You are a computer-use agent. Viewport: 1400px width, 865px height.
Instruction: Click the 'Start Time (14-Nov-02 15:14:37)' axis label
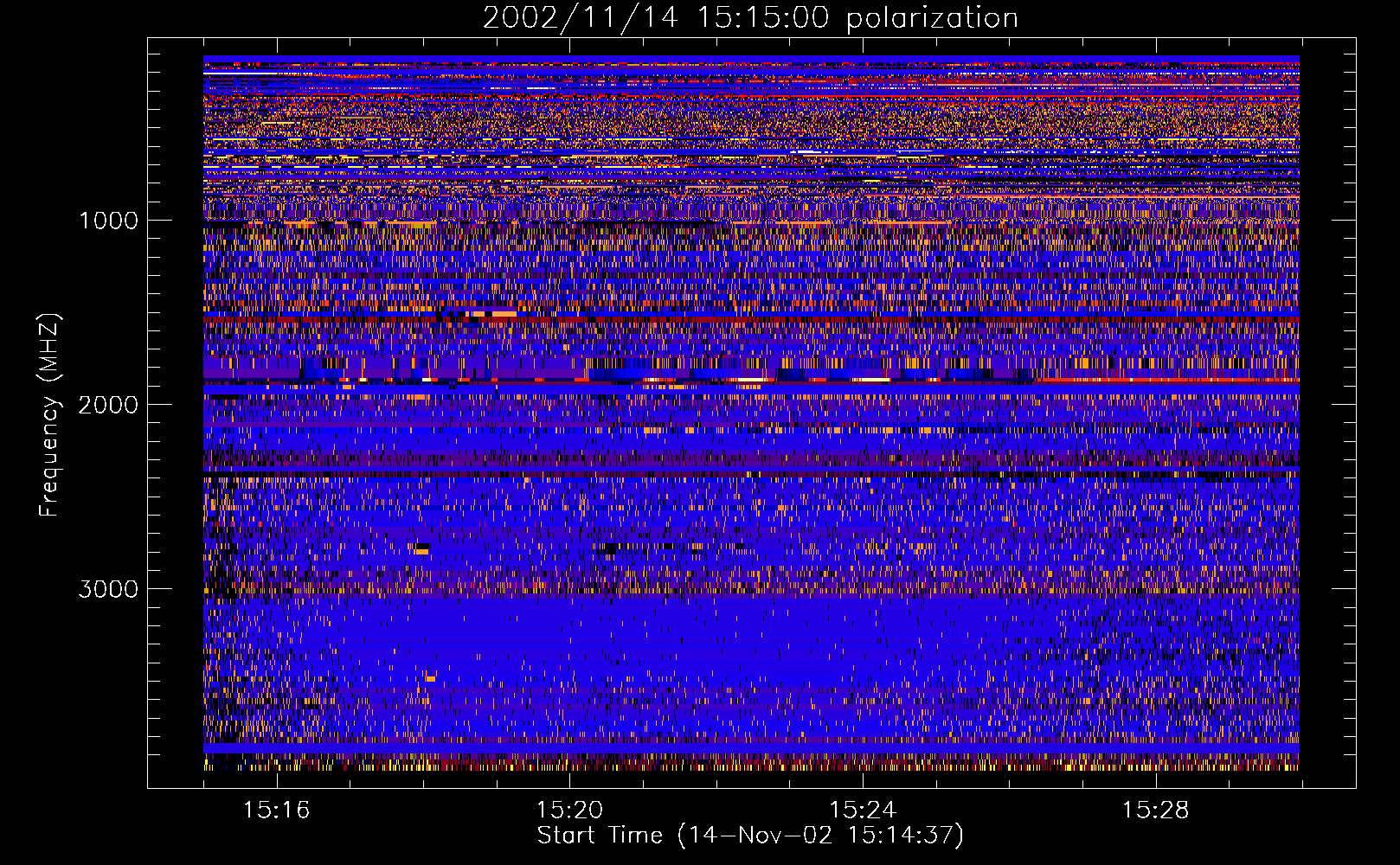[750, 836]
